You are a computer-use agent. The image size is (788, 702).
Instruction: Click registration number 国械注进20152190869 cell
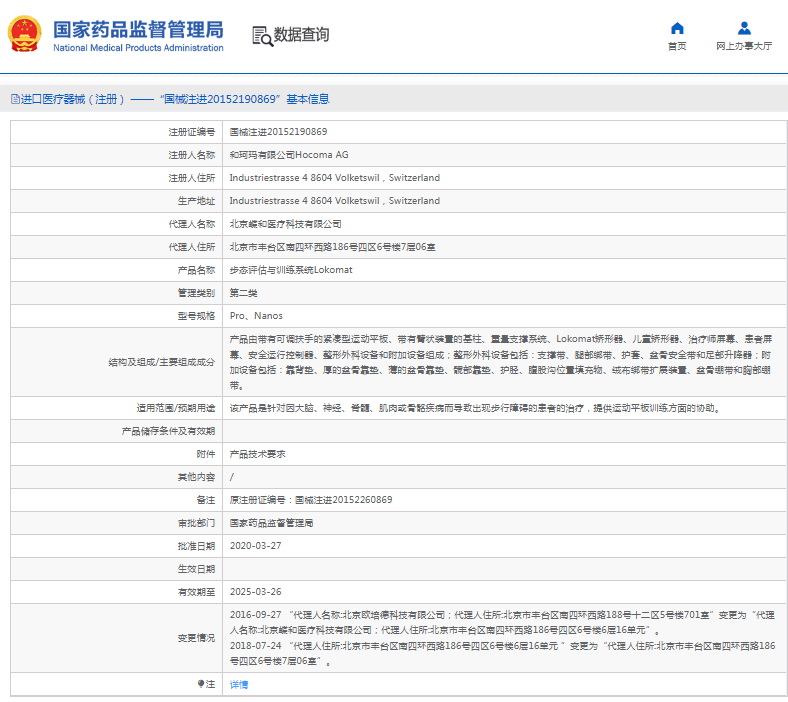tap(278, 132)
